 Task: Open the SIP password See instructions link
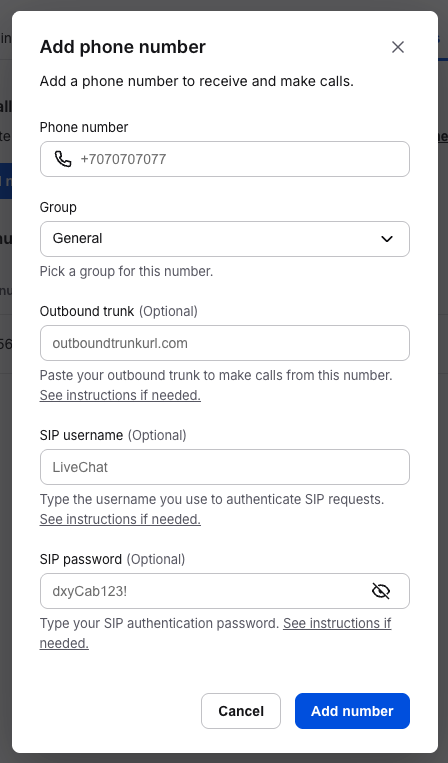tap(337, 623)
